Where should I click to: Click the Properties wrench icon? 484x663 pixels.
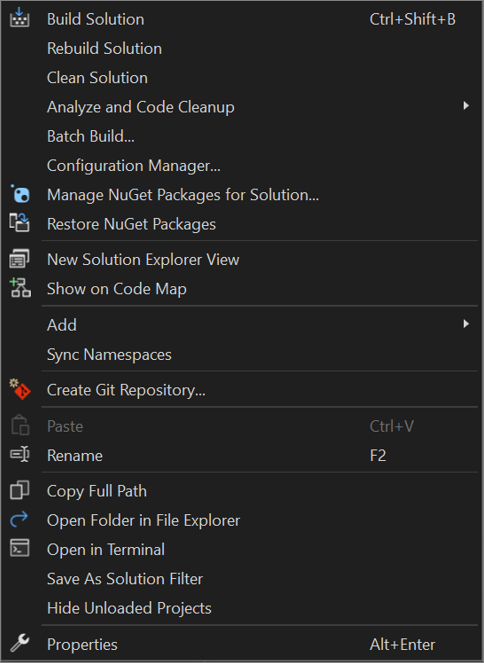[x=19, y=643]
